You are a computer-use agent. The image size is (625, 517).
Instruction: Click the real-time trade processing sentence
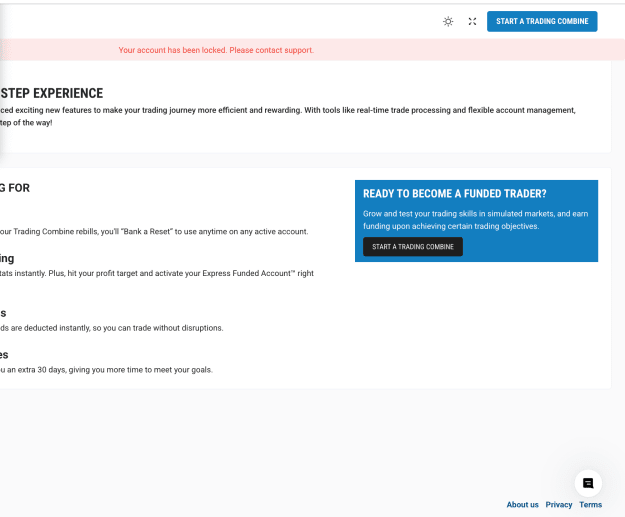click(288, 116)
